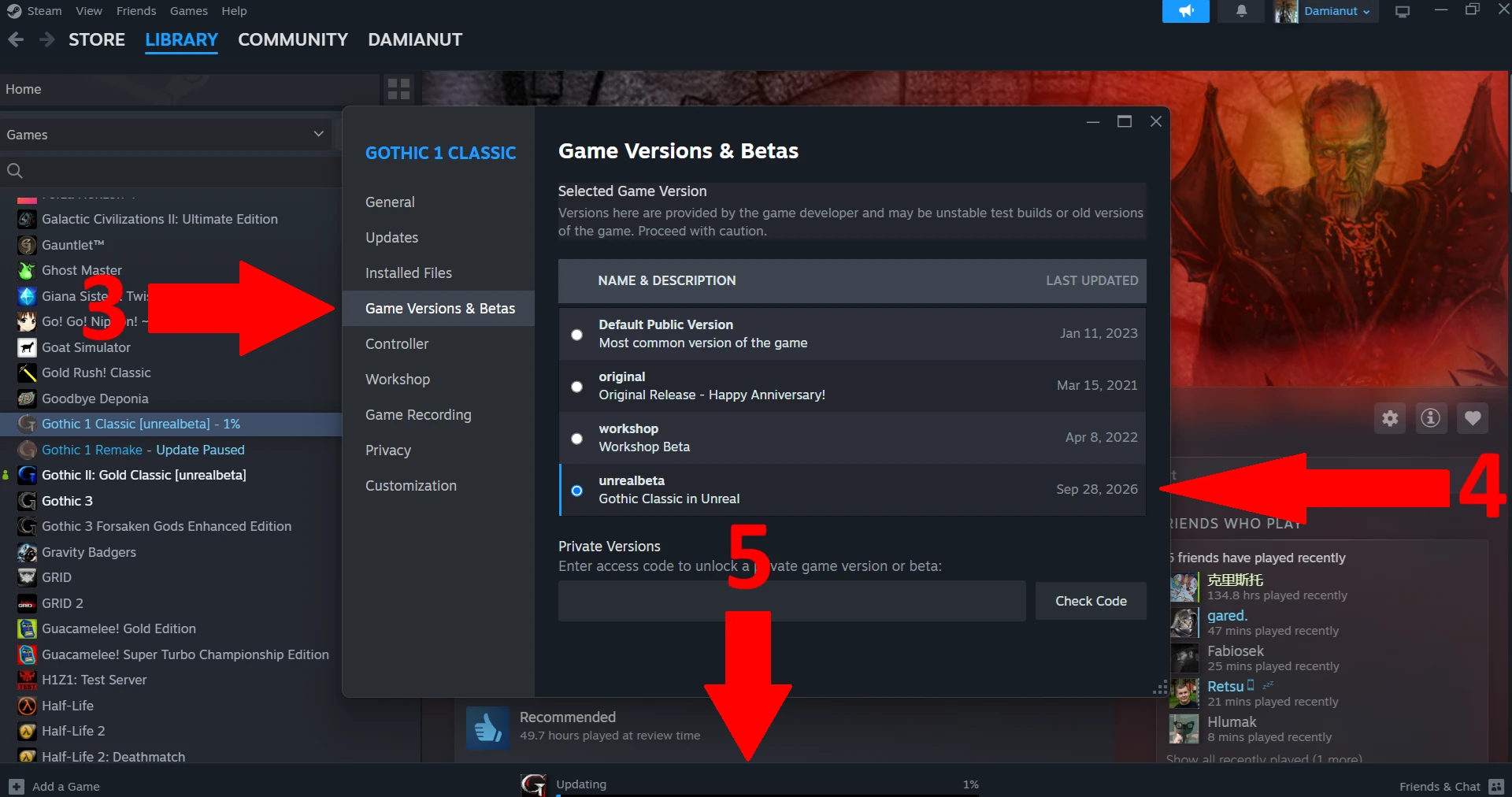Click the Check Code button
This screenshot has width=1512, height=797.
[1091, 601]
